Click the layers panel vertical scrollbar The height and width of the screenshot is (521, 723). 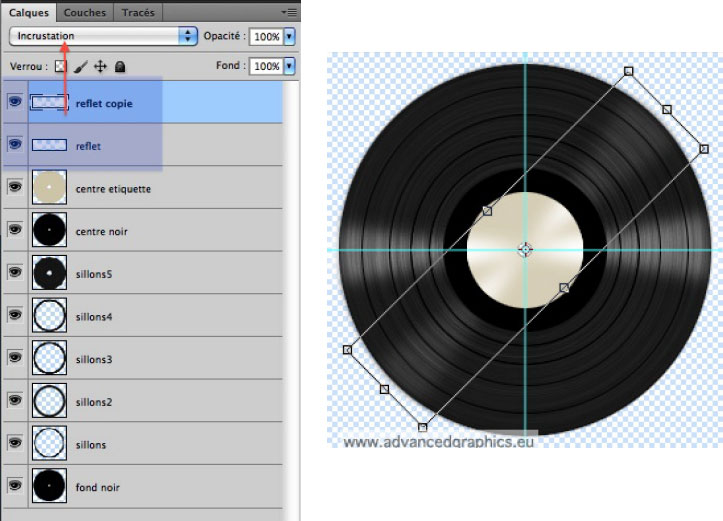[x=291, y=300]
